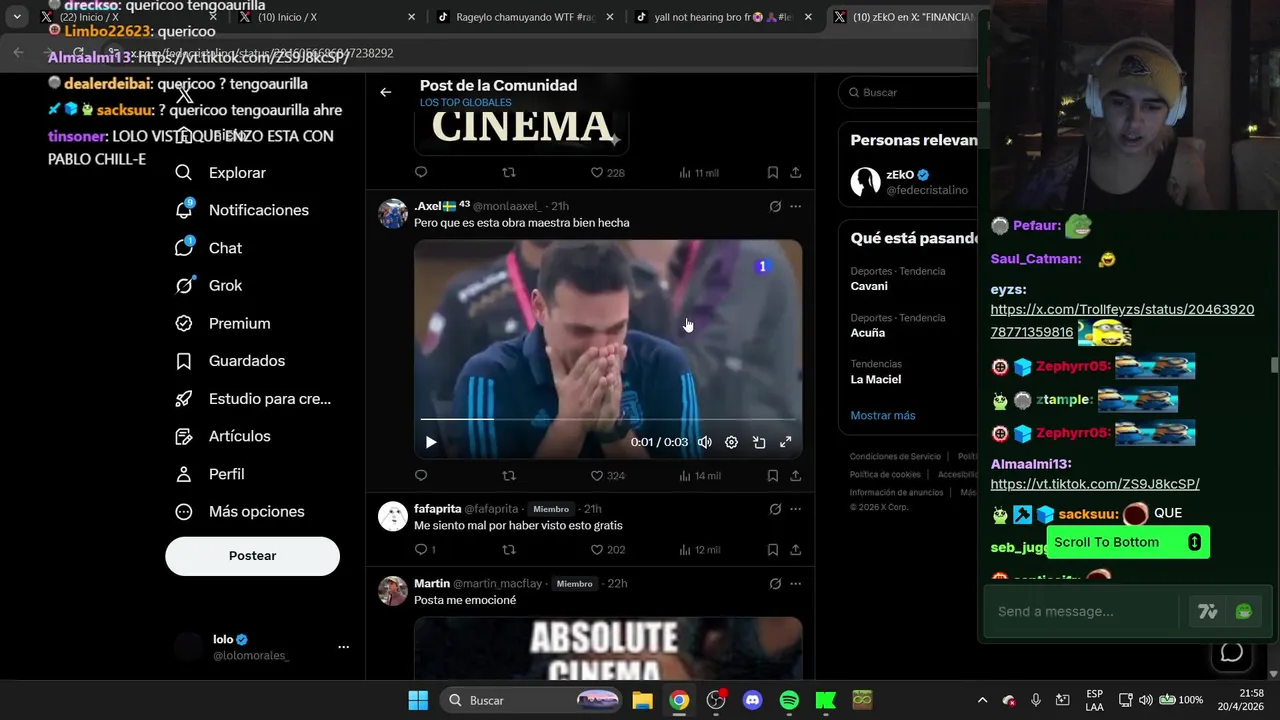Image resolution: width=1280 pixels, height=720 pixels.
Task: Open more options on fafaprita's post
Action: point(796,509)
